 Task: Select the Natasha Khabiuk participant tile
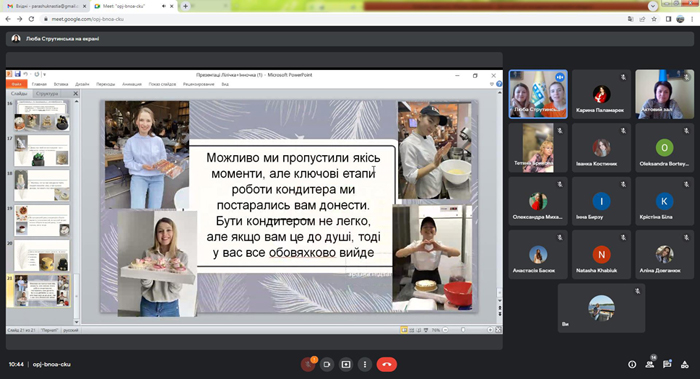pos(601,254)
